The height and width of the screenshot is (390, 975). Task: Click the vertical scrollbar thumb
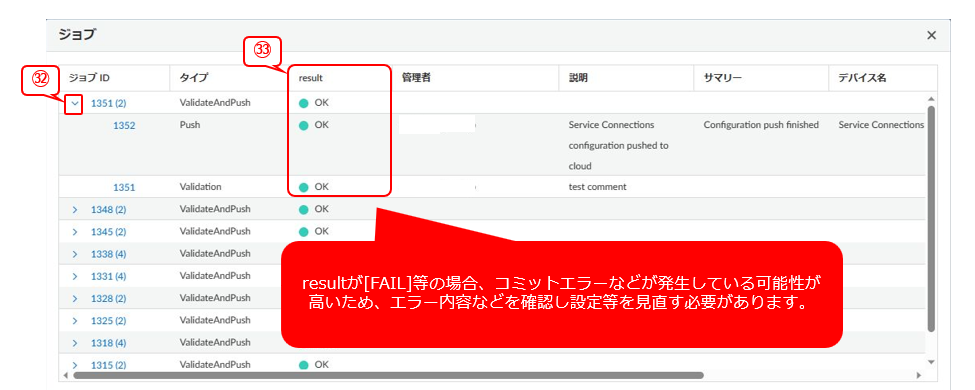pyautogui.click(x=931, y=218)
